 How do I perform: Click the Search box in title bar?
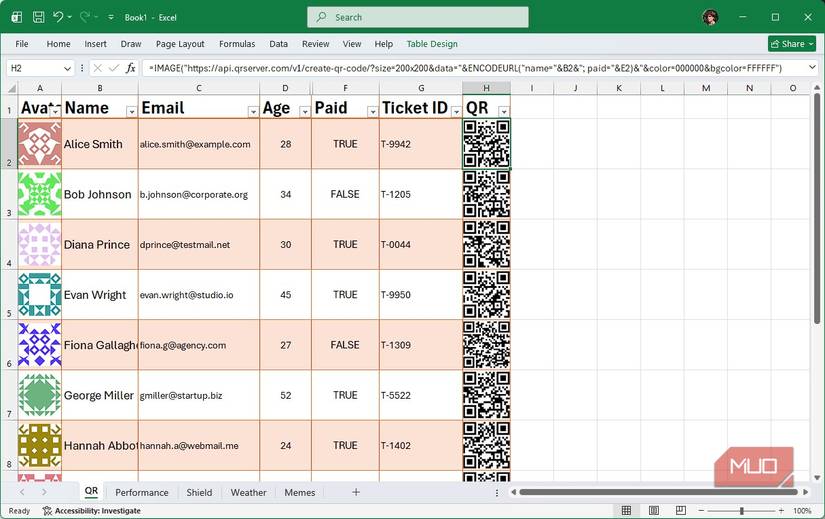[418, 17]
